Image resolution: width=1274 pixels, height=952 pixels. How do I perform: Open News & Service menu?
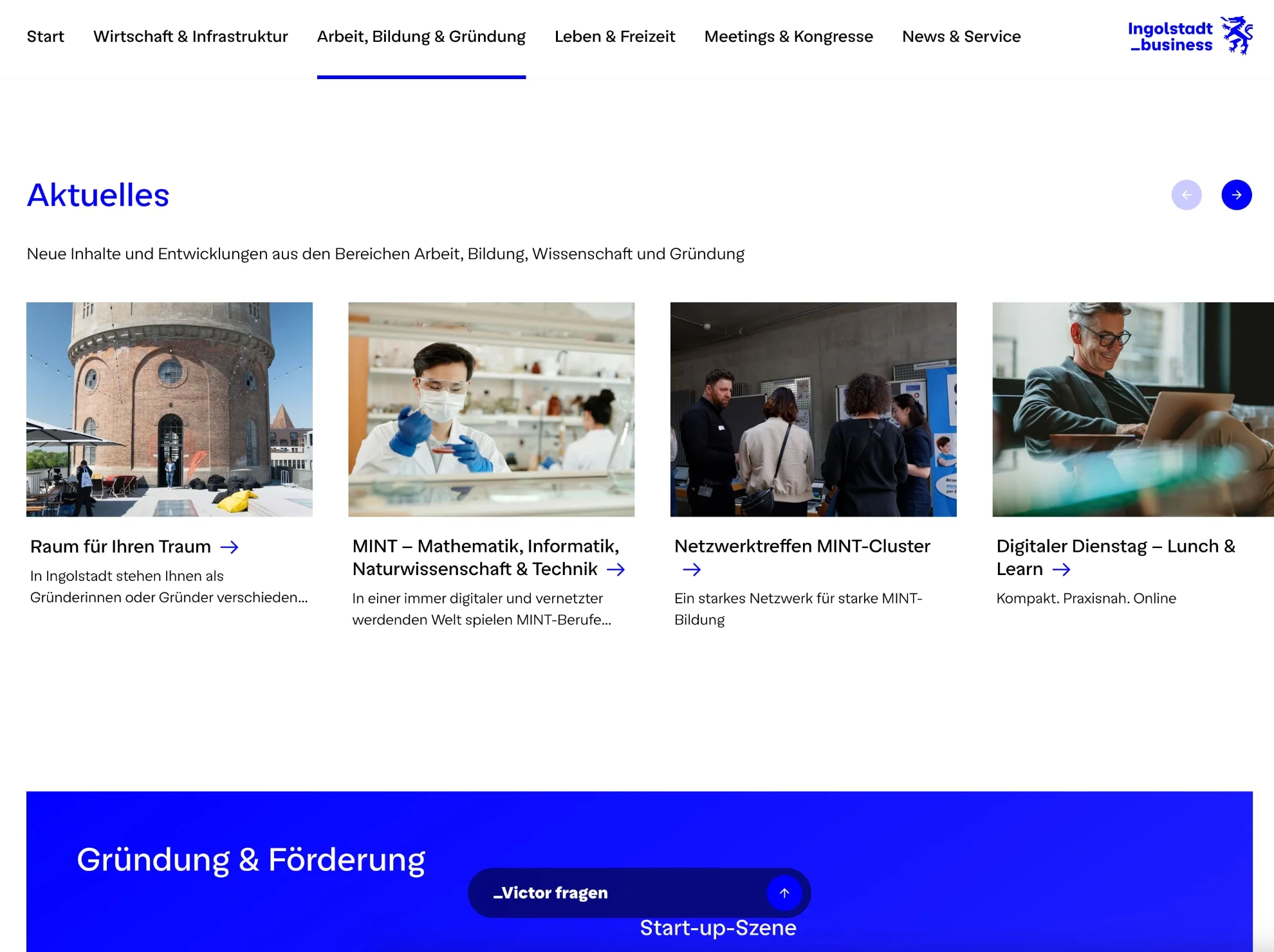[961, 37]
